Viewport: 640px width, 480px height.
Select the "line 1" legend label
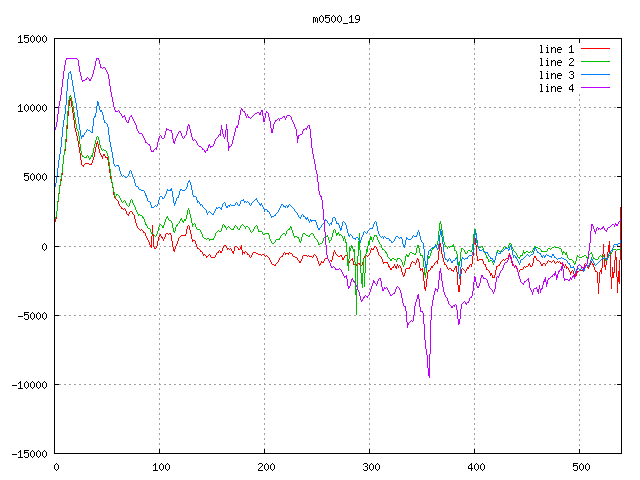557,49
